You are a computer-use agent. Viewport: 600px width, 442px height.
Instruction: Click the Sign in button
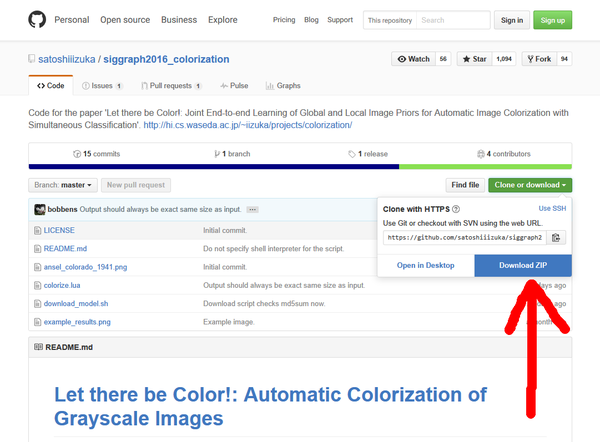coord(512,20)
